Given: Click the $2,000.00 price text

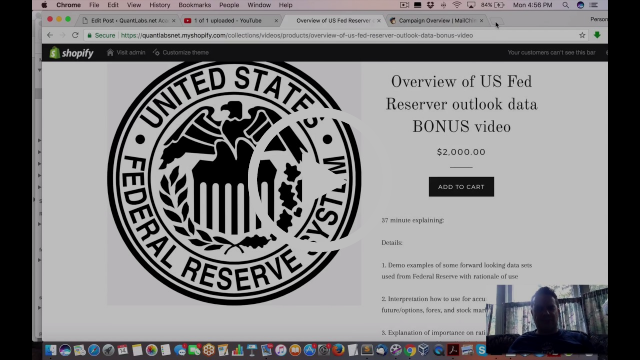Looking at the screenshot, I should tap(461, 152).
